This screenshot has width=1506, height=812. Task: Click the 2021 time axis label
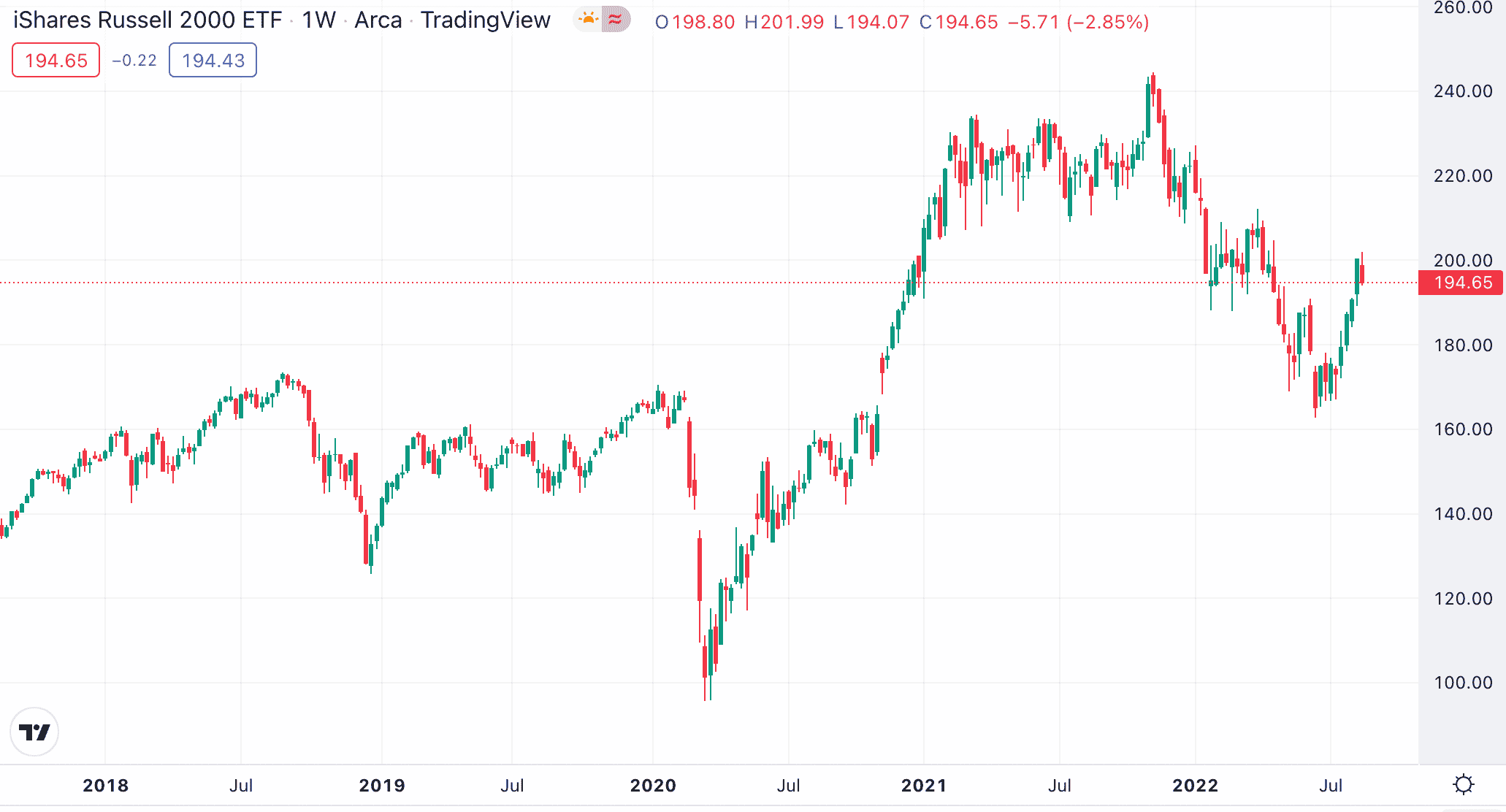(x=924, y=786)
